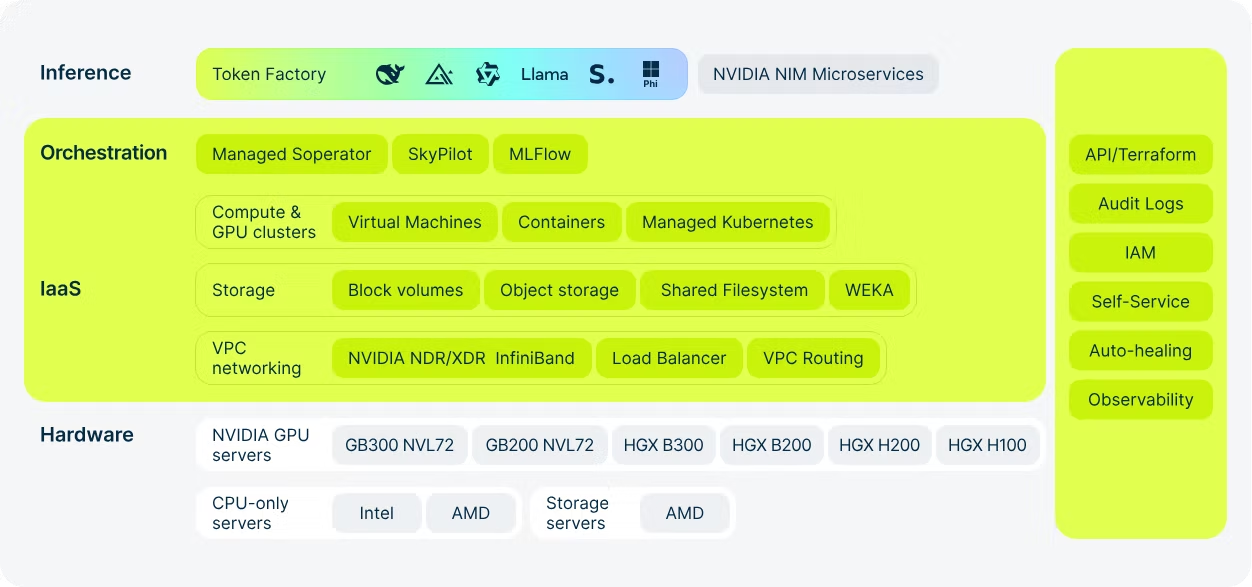Click the Virtual Machines chip
1252x587 pixels.
415,222
